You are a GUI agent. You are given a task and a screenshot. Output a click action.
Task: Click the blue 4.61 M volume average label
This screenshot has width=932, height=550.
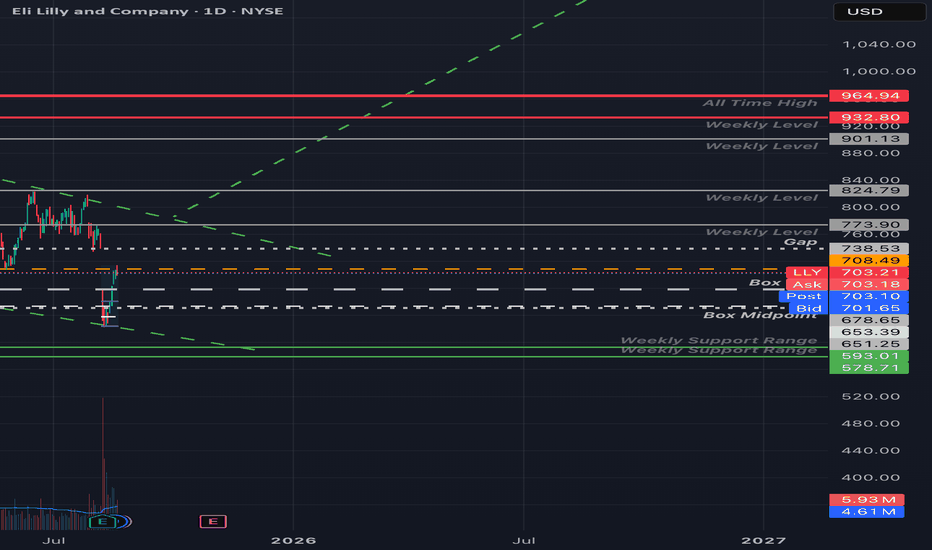click(x=867, y=511)
